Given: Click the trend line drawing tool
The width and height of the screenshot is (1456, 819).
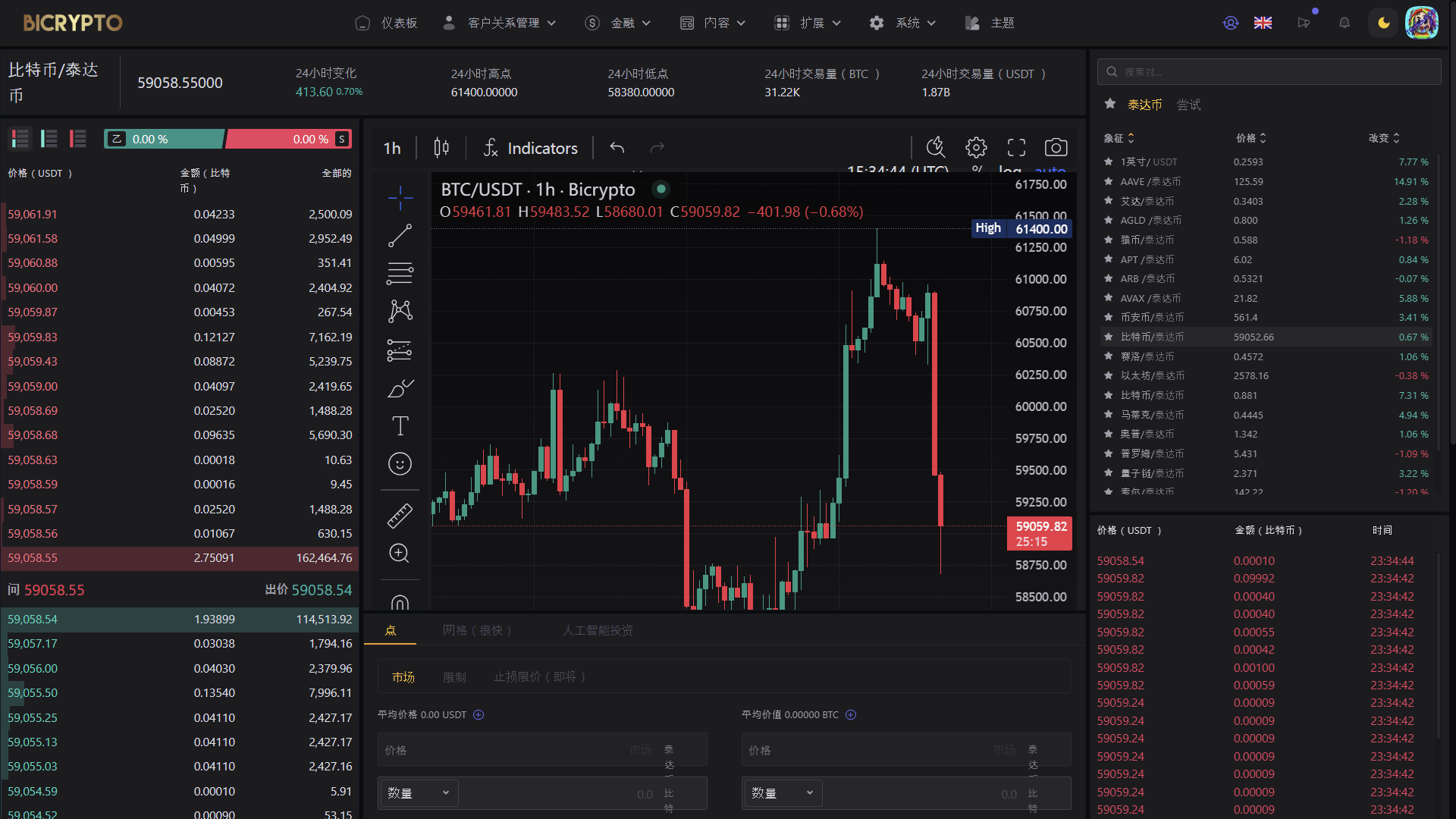Looking at the screenshot, I should point(400,236).
